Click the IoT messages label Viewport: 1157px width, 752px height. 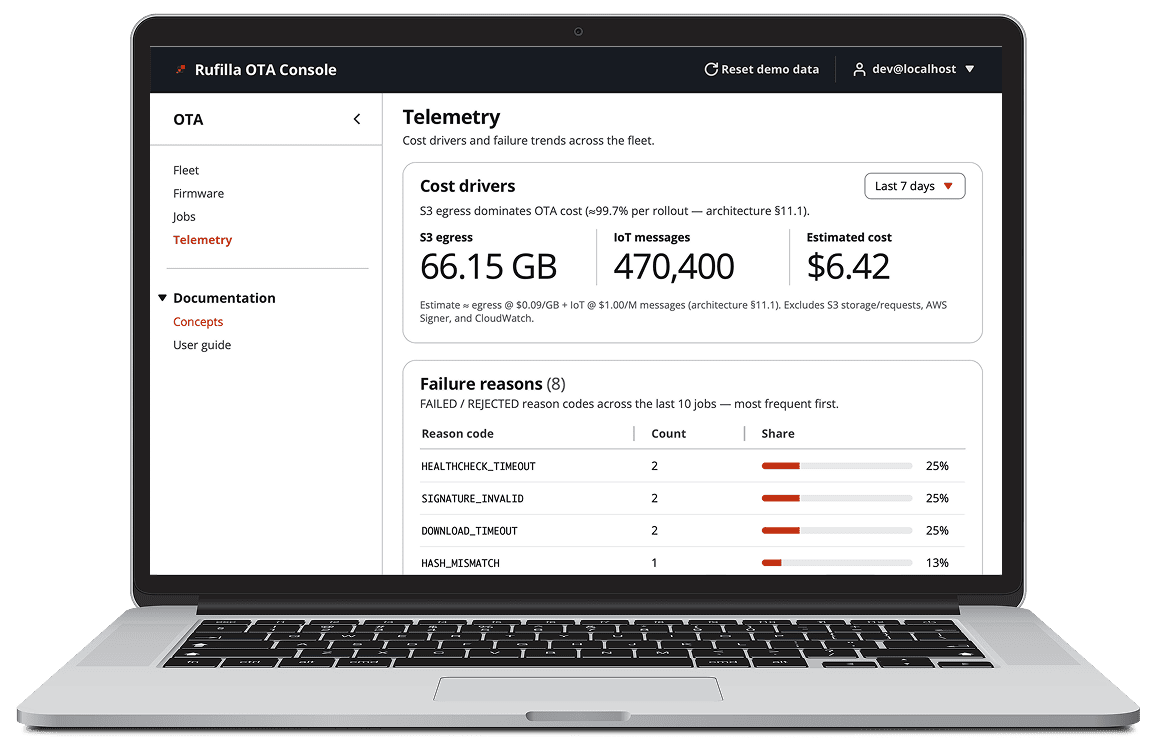pyautogui.click(x=652, y=238)
